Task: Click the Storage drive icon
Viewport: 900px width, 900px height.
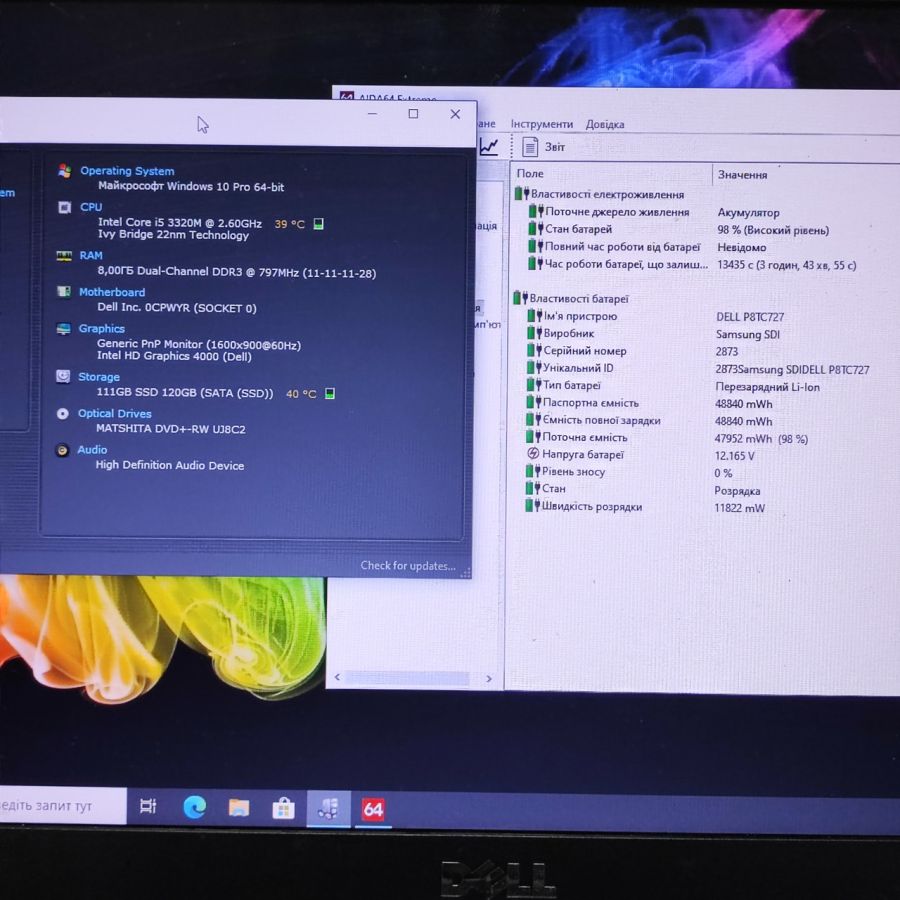Action: [x=63, y=376]
